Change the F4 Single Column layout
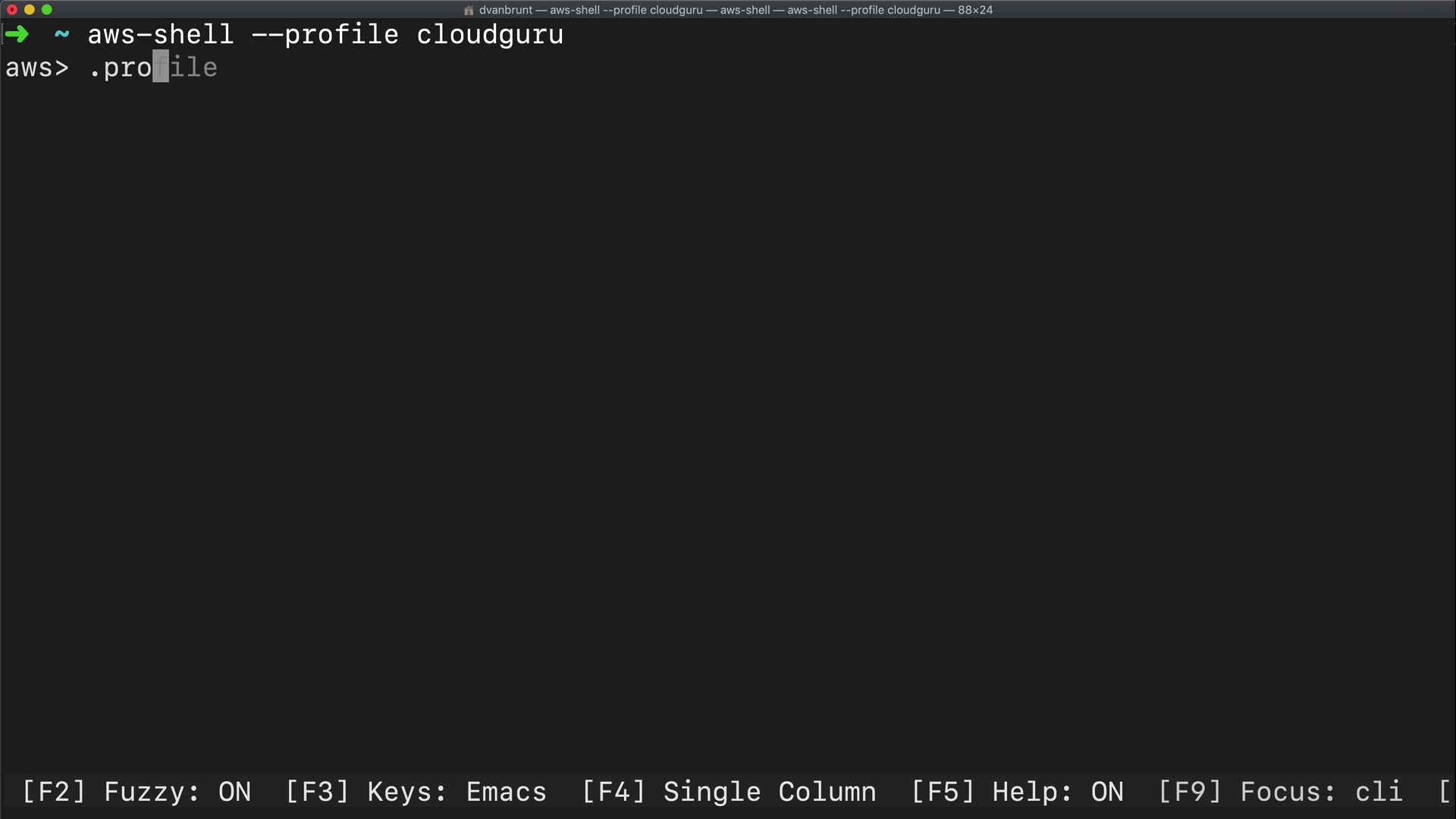Viewport: 1456px width, 819px height. coord(729,792)
